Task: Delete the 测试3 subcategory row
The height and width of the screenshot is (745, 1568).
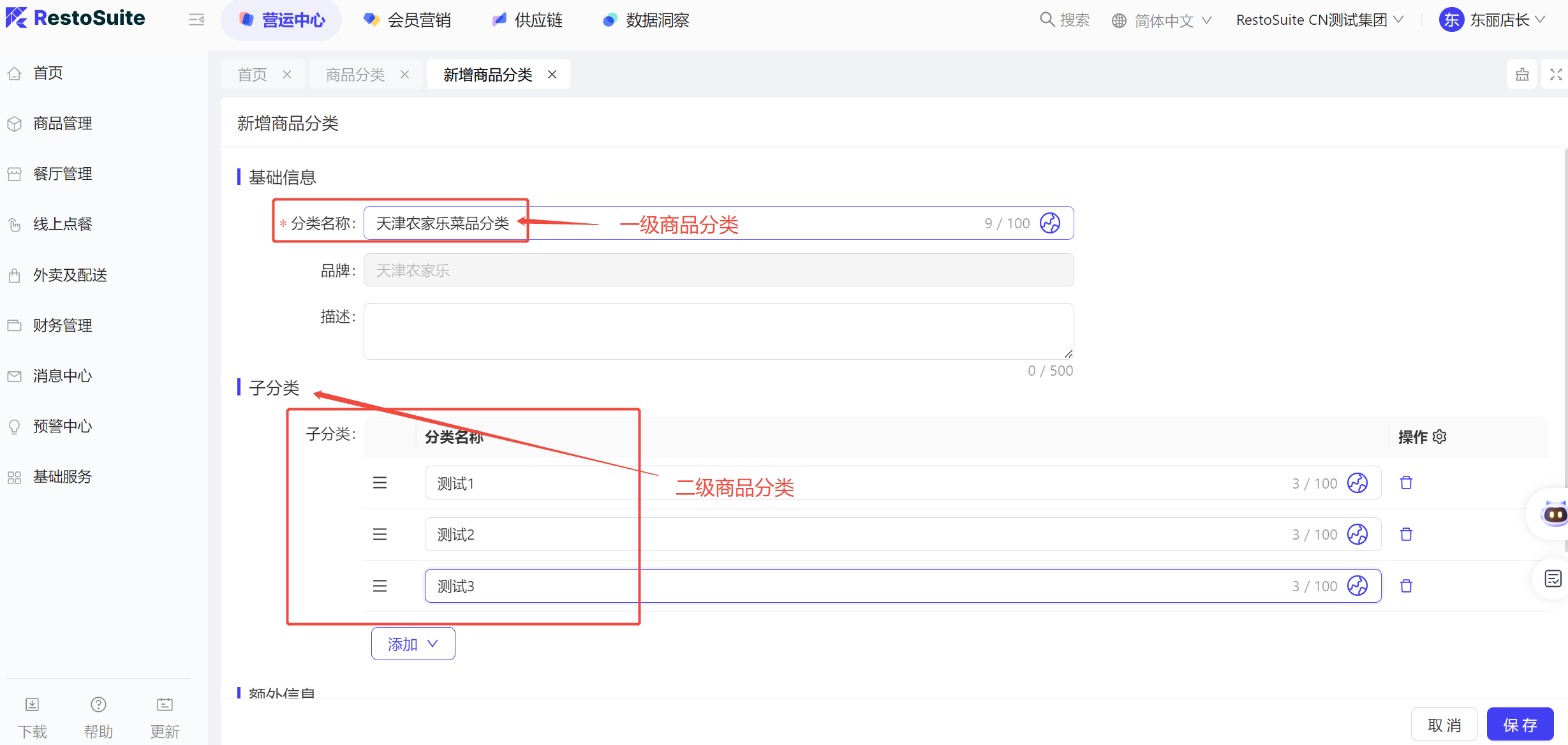Action: 1406,586
